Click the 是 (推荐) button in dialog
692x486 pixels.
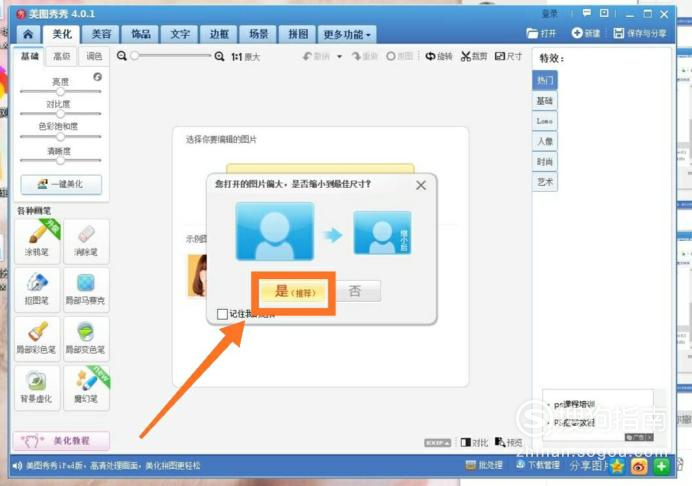294,292
